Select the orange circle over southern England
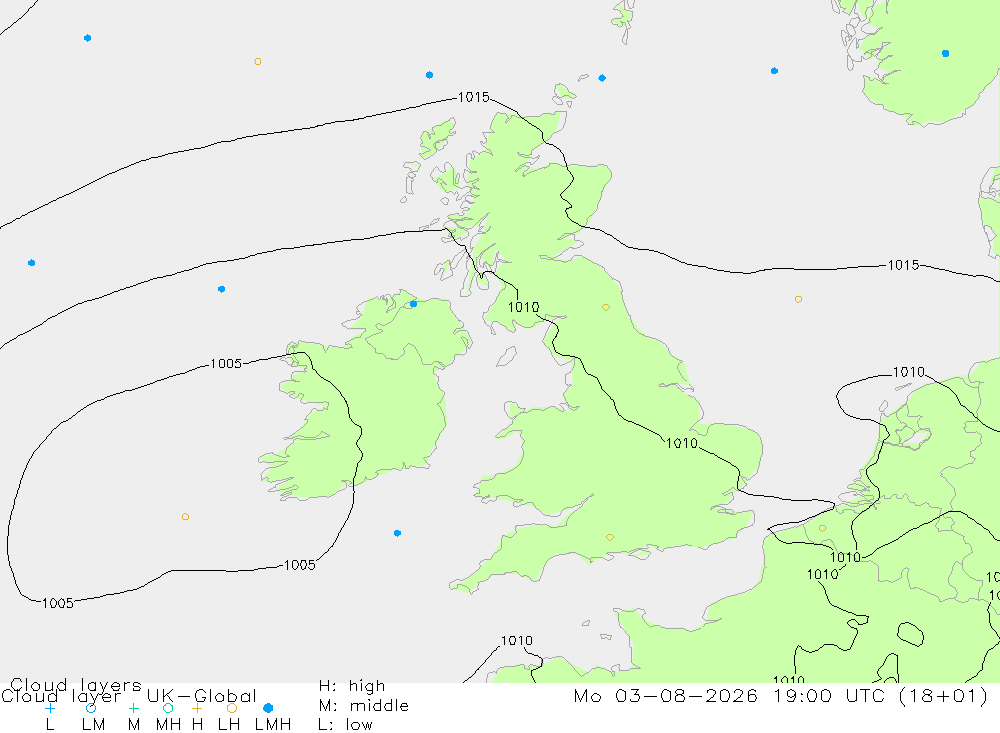Image resolution: width=1000 pixels, height=733 pixels. (610, 538)
